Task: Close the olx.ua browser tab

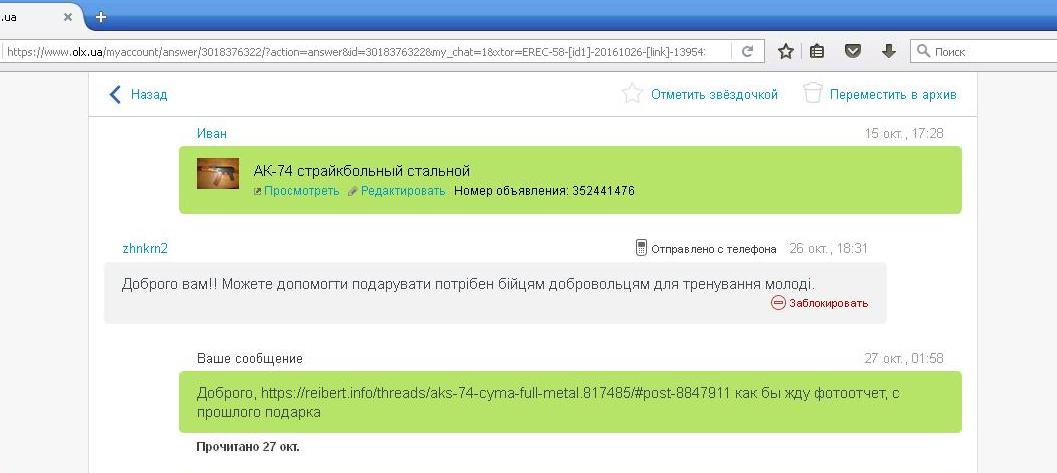Action: pos(67,18)
